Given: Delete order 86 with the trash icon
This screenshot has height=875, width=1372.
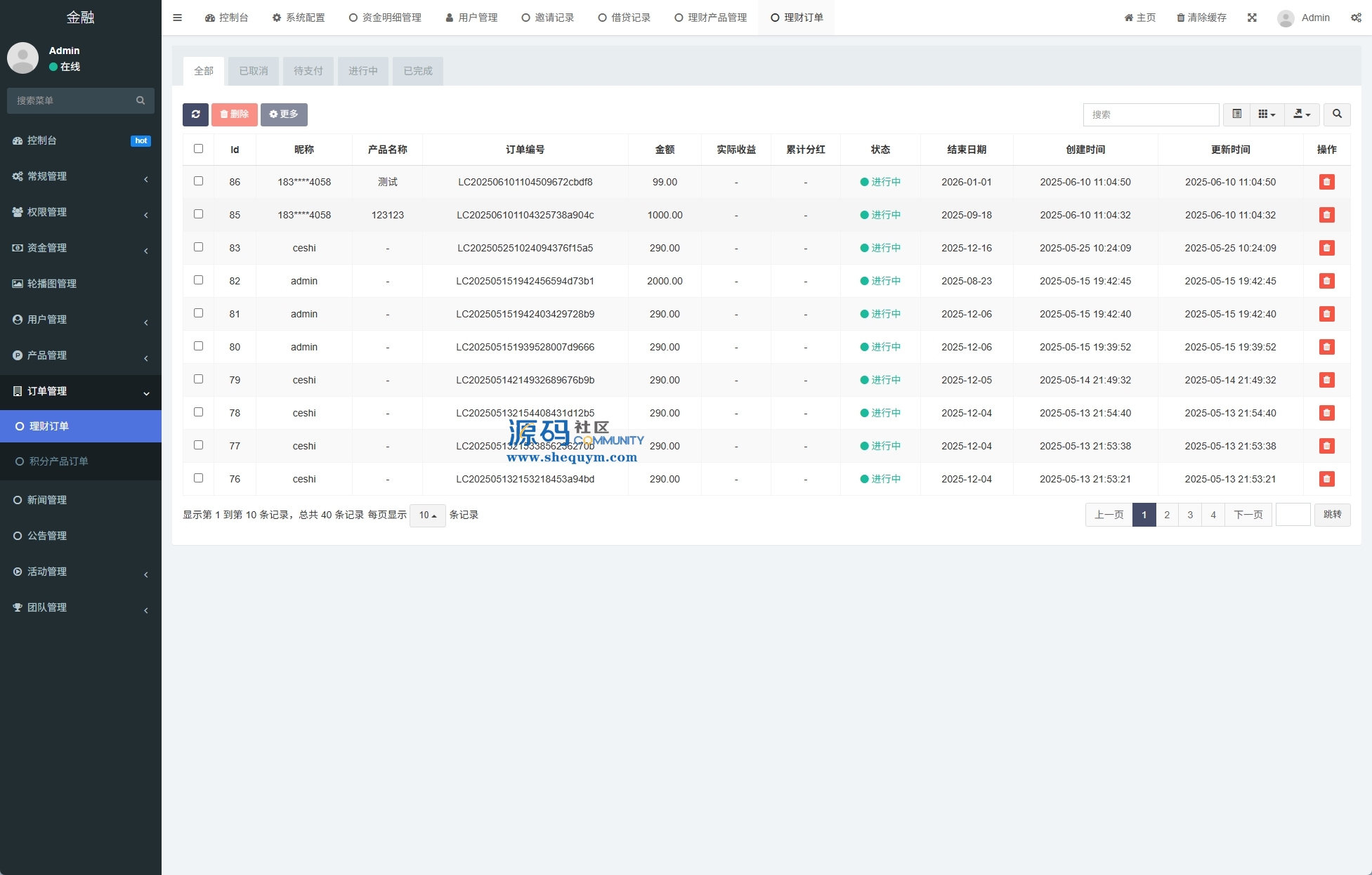Looking at the screenshot, I should coord(1326,182).
